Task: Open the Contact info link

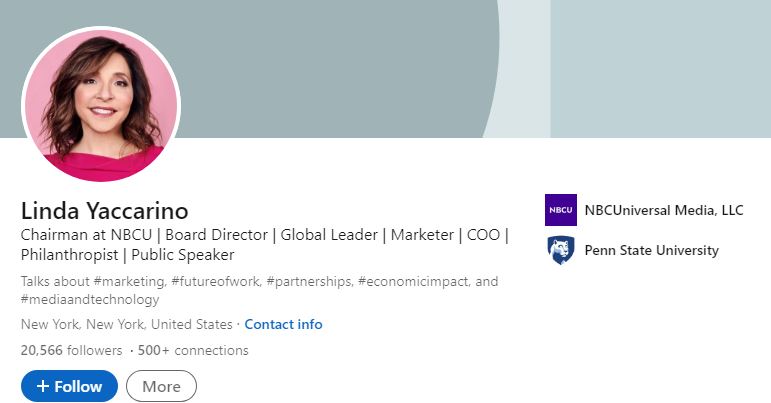Action: [283, 324]
